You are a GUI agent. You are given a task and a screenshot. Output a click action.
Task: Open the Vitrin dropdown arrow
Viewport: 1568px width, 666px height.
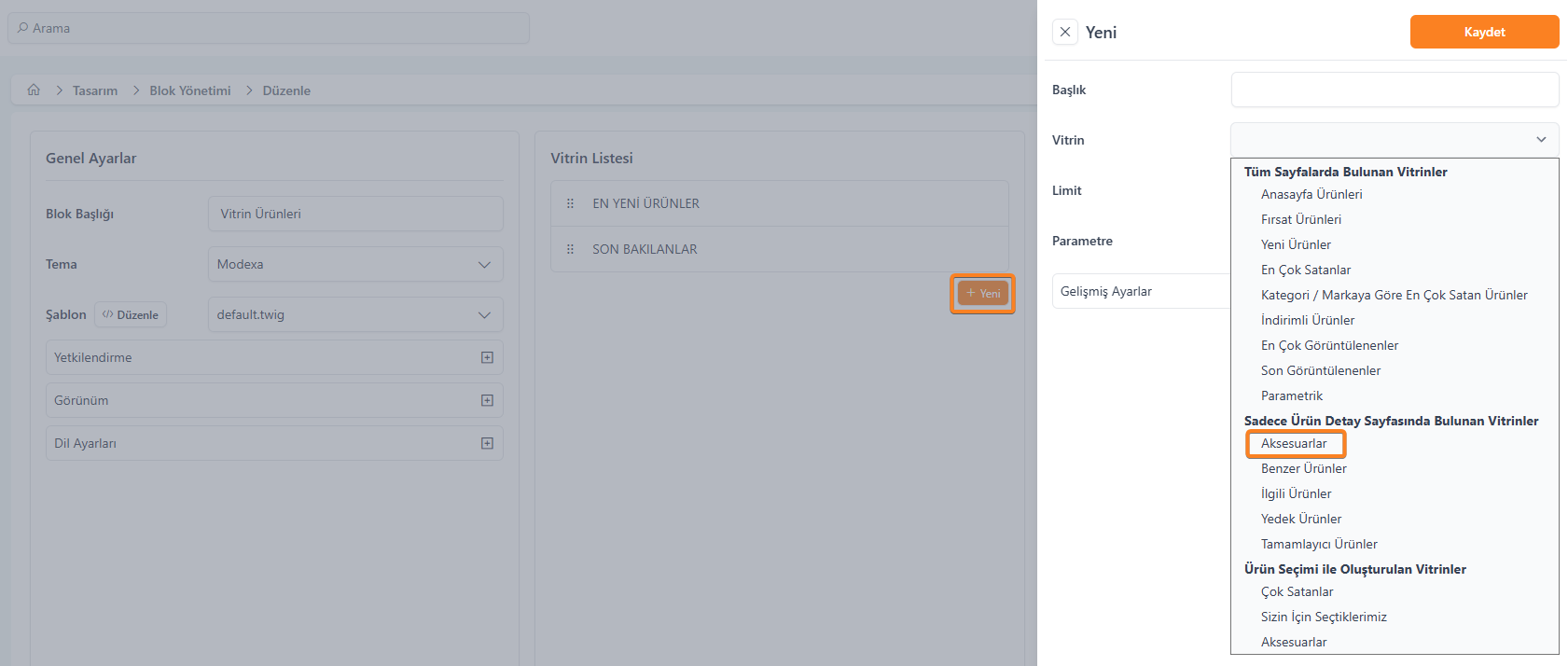pyautogui.click(x=1541, y=140)
